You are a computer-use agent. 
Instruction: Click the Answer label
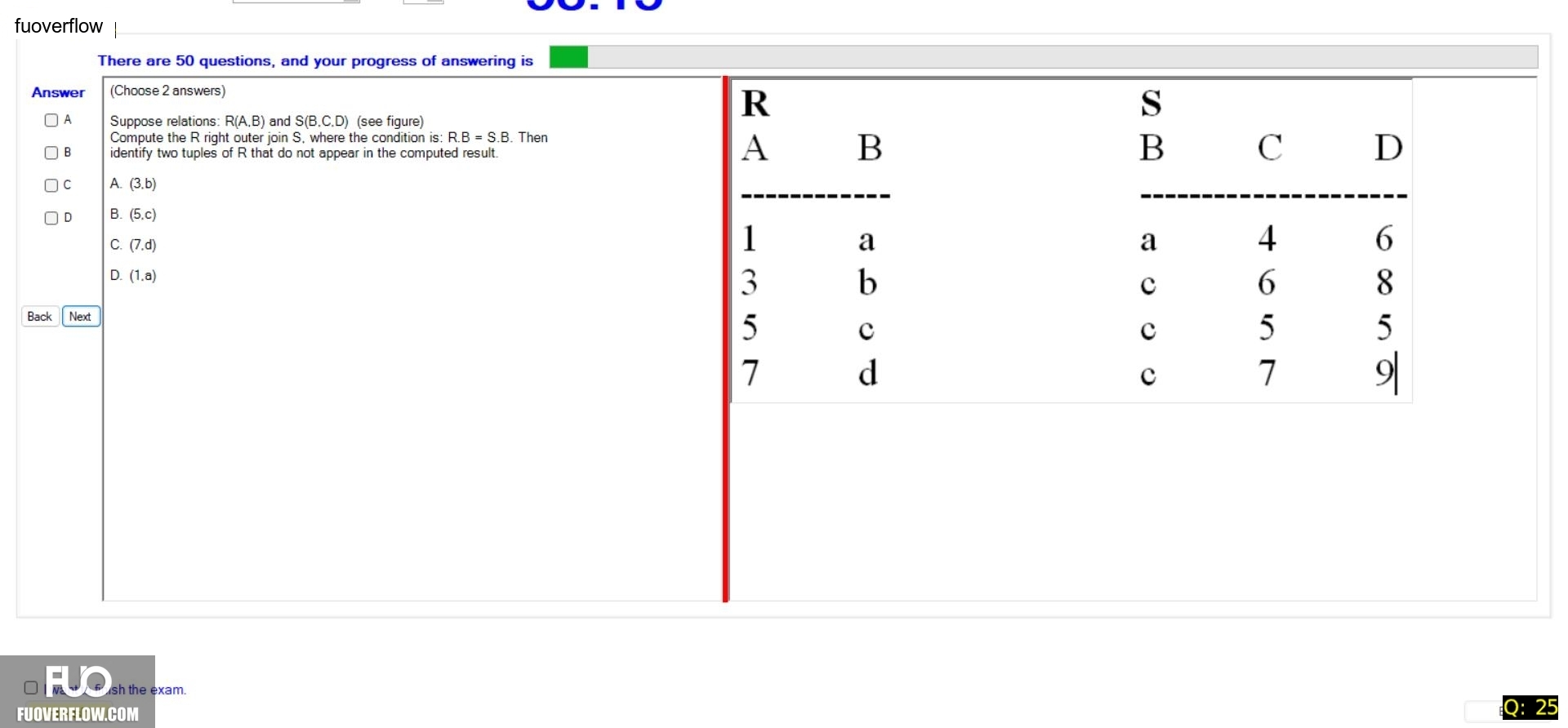(58, 92)
